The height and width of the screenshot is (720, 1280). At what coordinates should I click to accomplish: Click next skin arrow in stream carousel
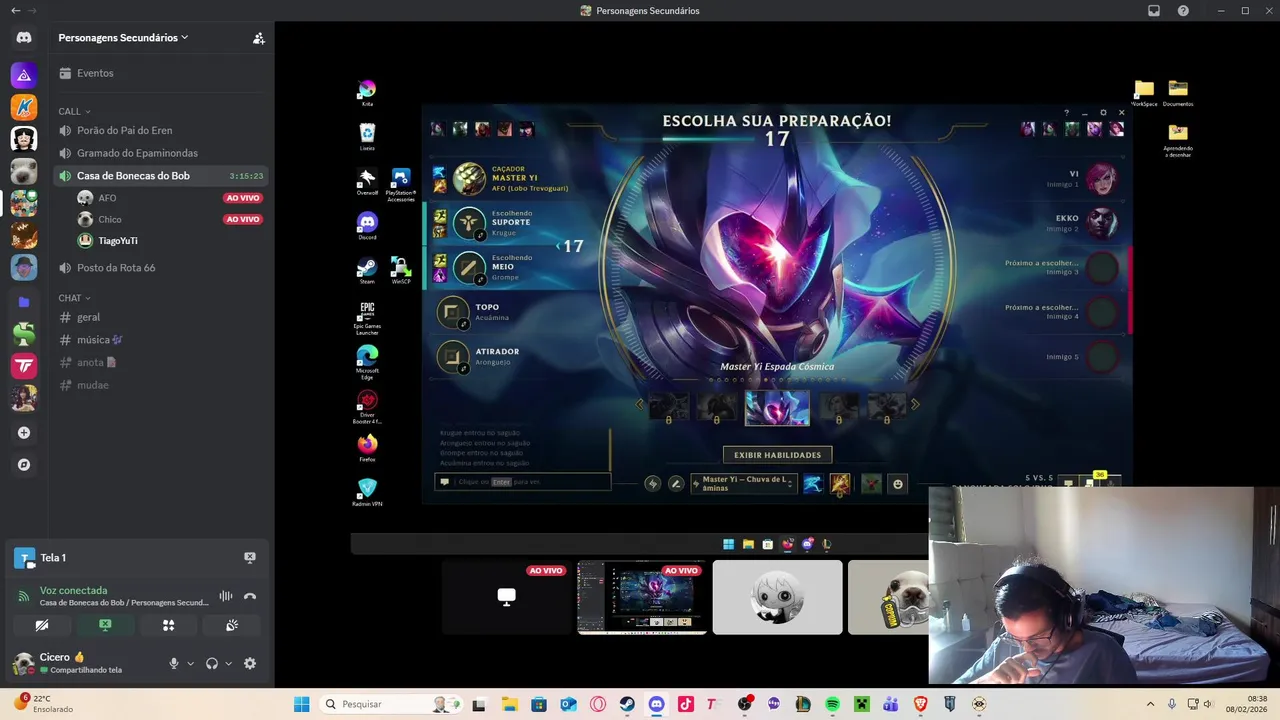914,404
